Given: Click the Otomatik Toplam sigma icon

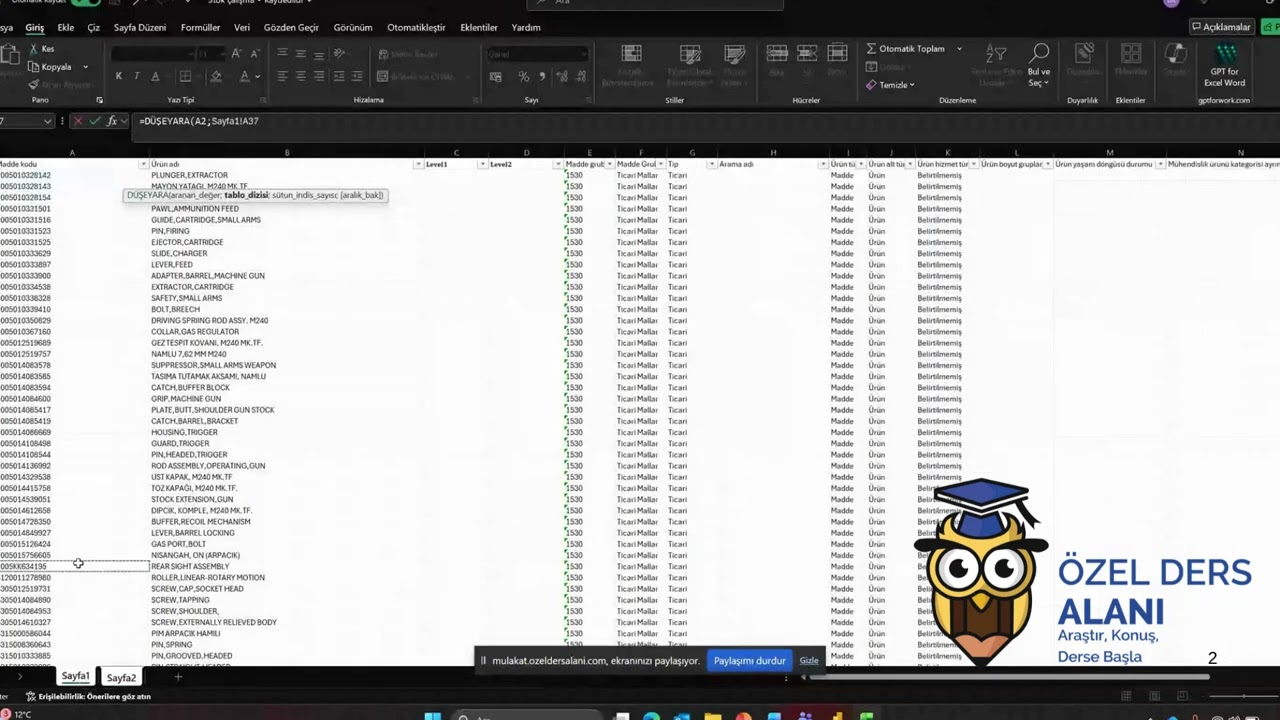Looking at the screenshot, I should tap(871, 48).
